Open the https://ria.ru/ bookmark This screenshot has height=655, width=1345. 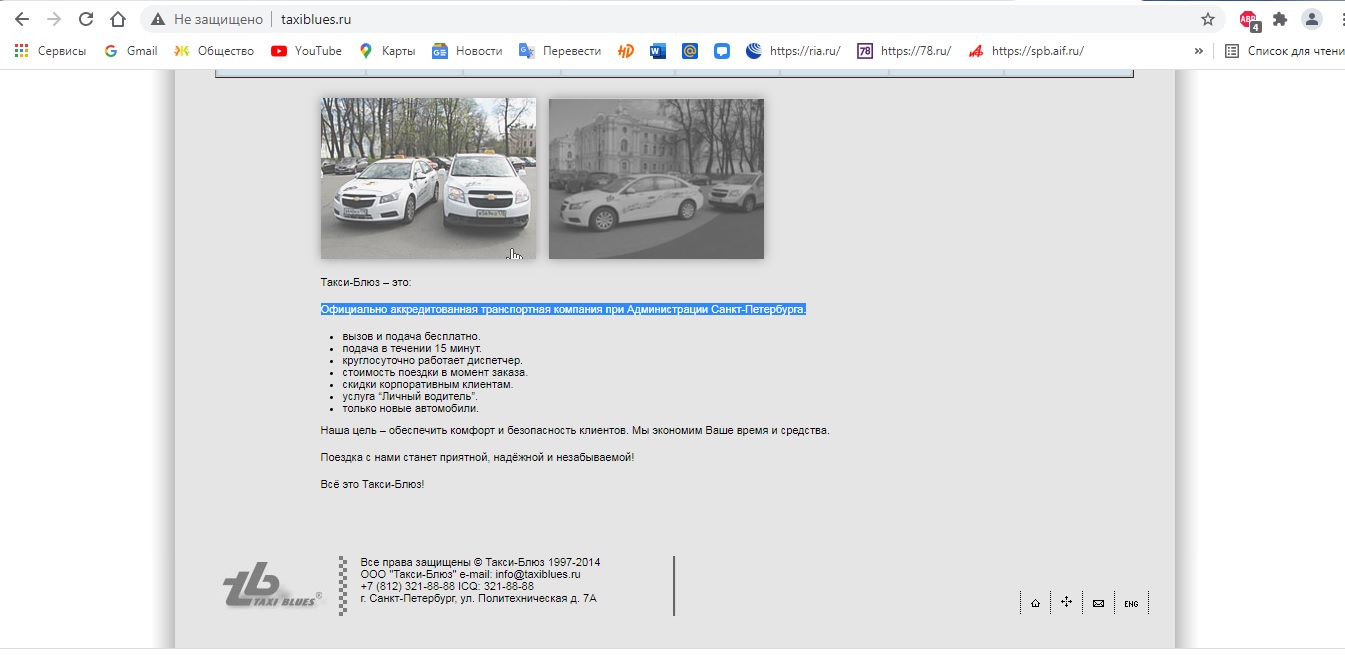(793, 51)
